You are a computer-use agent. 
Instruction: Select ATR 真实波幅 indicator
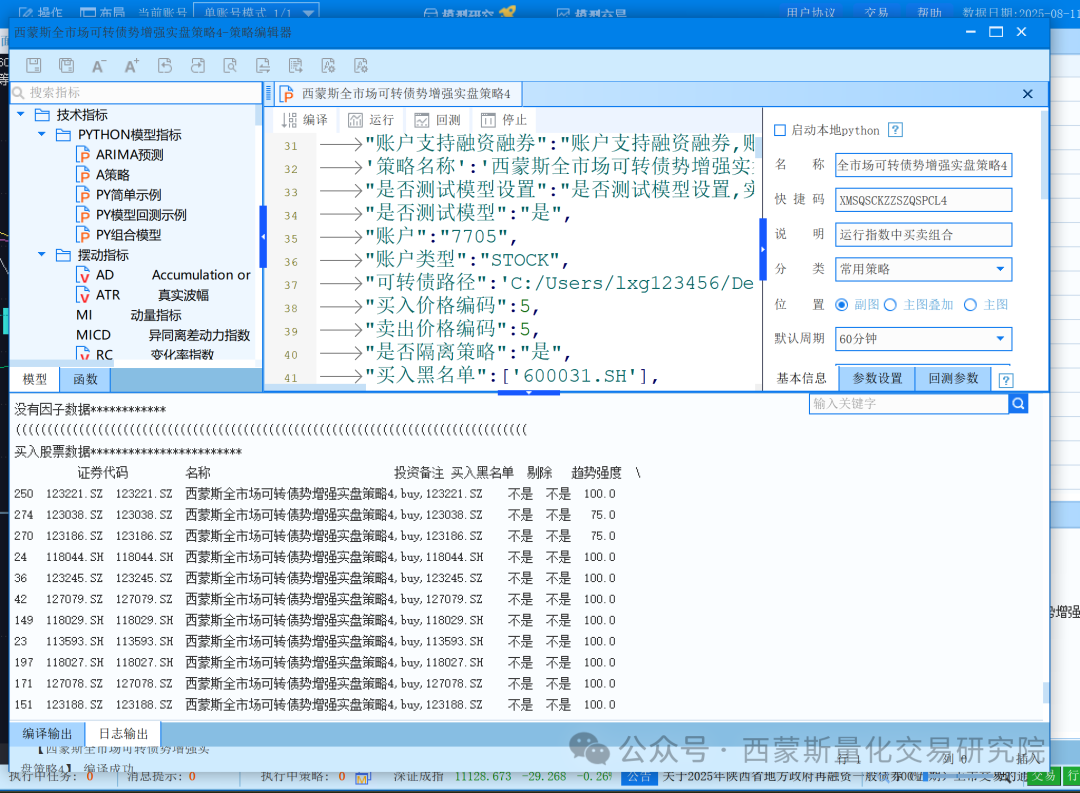[143, 295]
